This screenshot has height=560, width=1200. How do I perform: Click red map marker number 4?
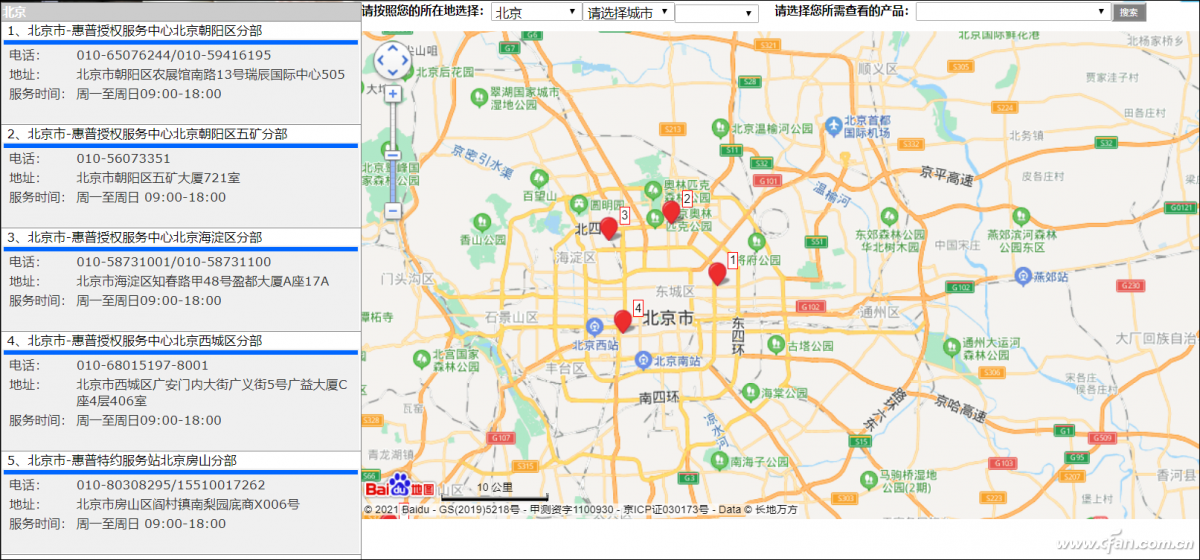point(622,320)
